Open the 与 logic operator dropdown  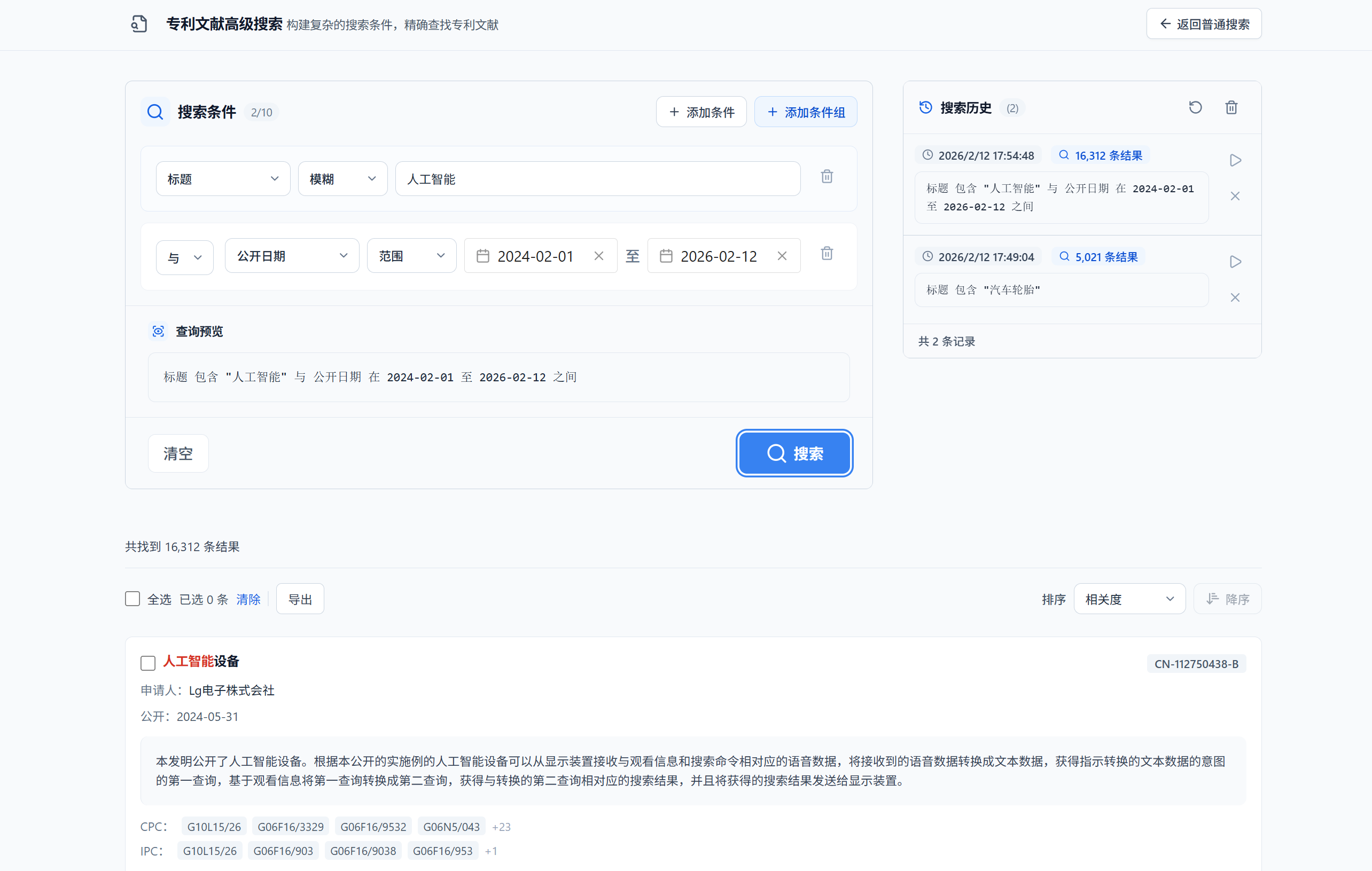pyautogui.click(x=185, y=257)
